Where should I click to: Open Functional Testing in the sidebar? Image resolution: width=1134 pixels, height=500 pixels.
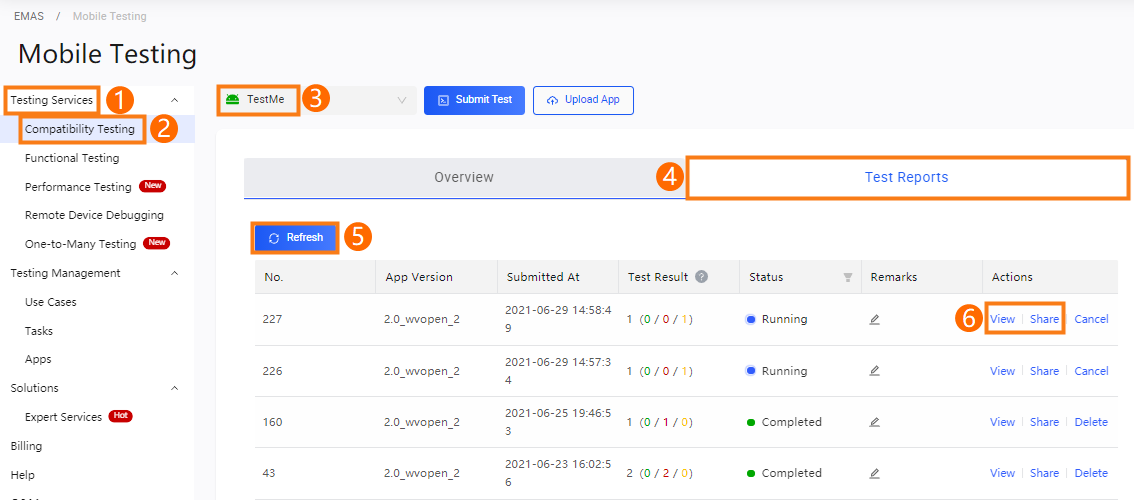[x=72, y=158]
